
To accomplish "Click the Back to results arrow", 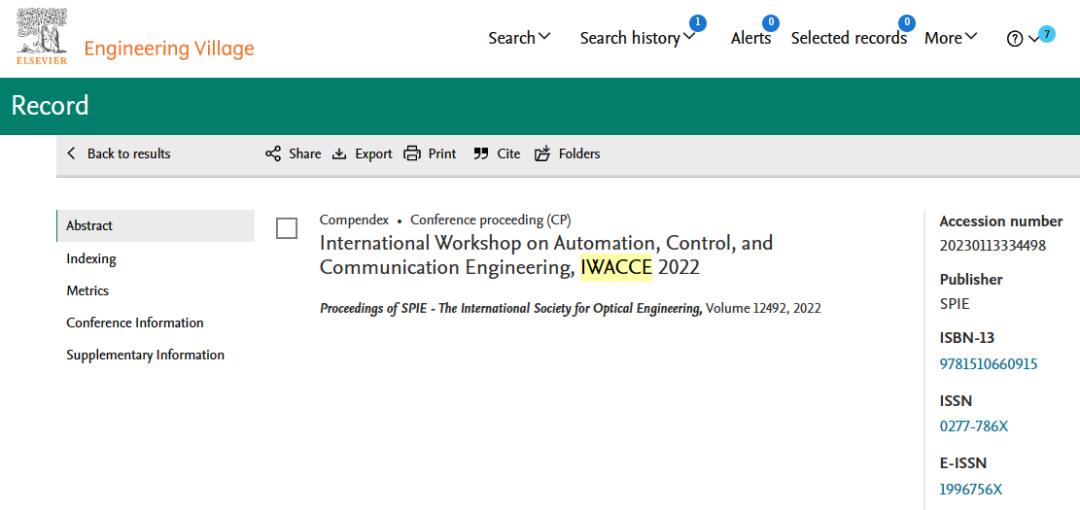I will tap(72, 154).
